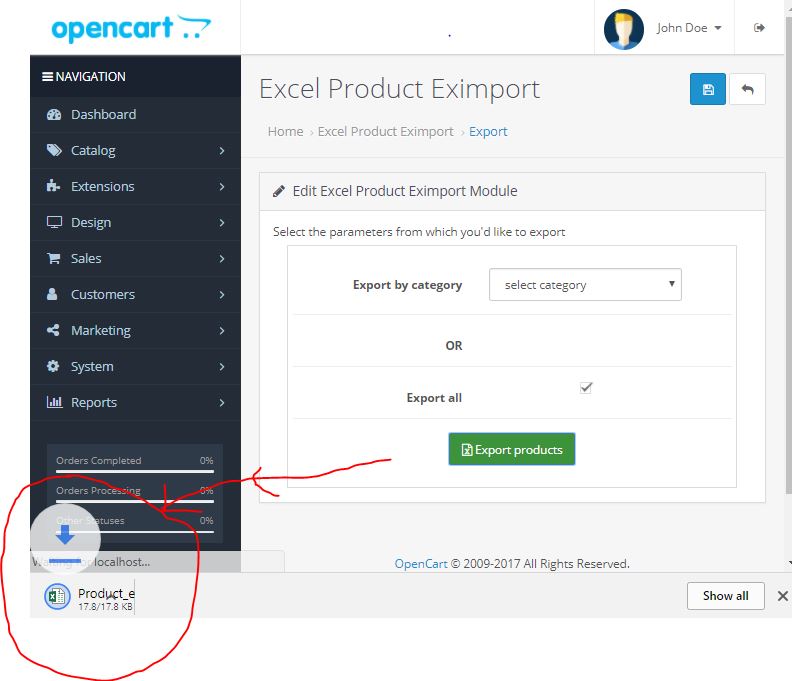Click the back arrow return button

pos(748,89)
